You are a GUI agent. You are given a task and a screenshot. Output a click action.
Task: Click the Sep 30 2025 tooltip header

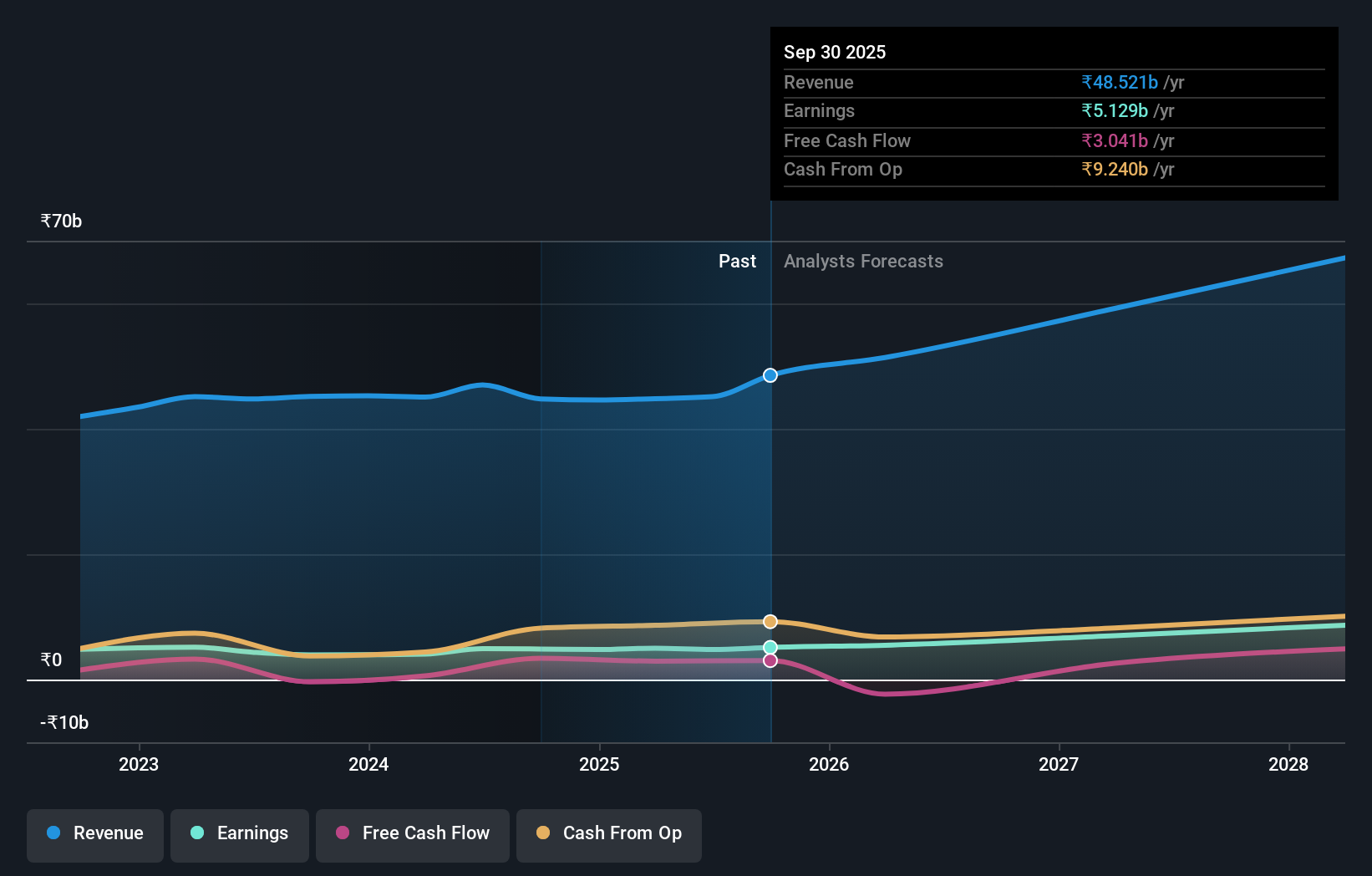pos(835,52)
